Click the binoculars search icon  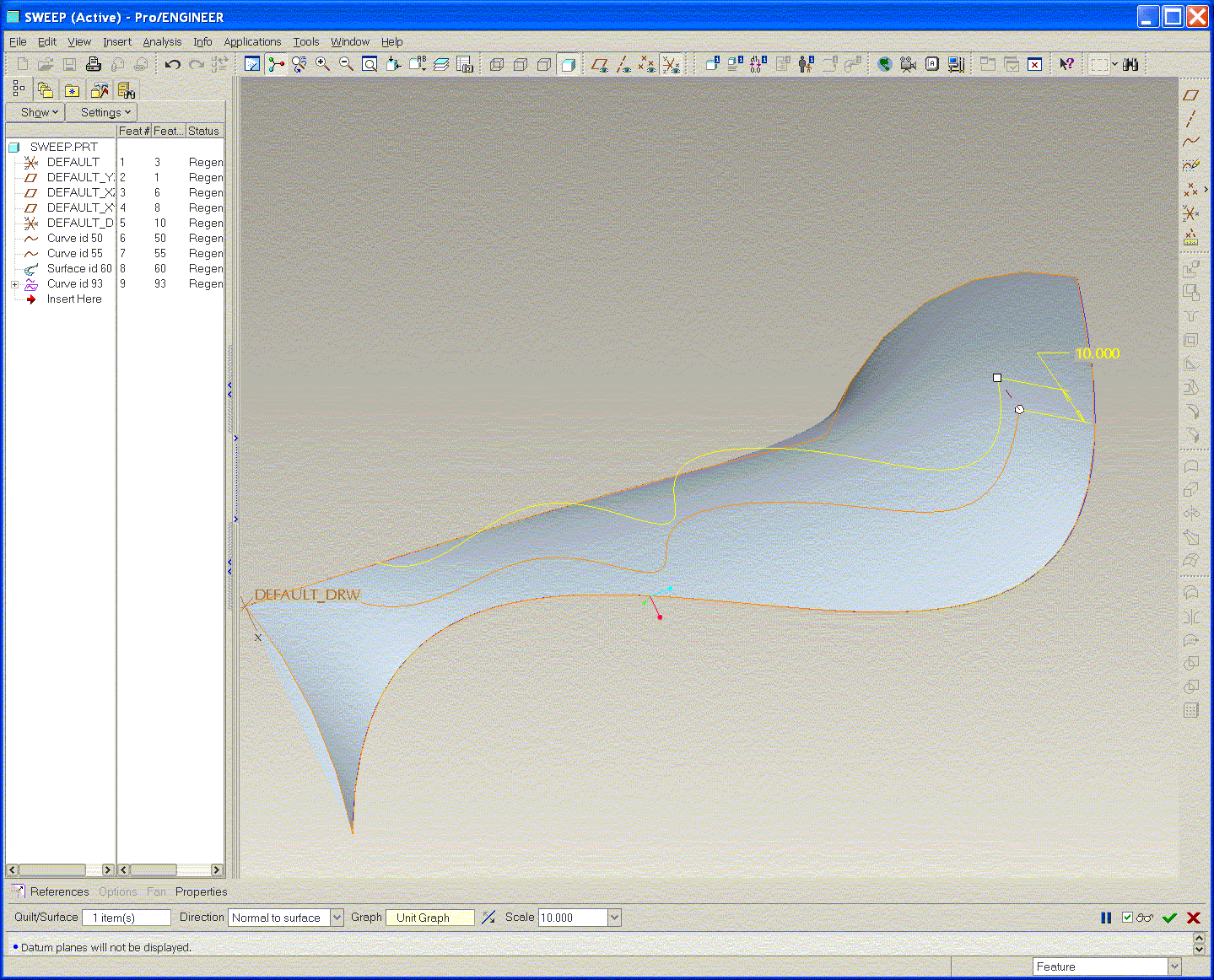1130,64
